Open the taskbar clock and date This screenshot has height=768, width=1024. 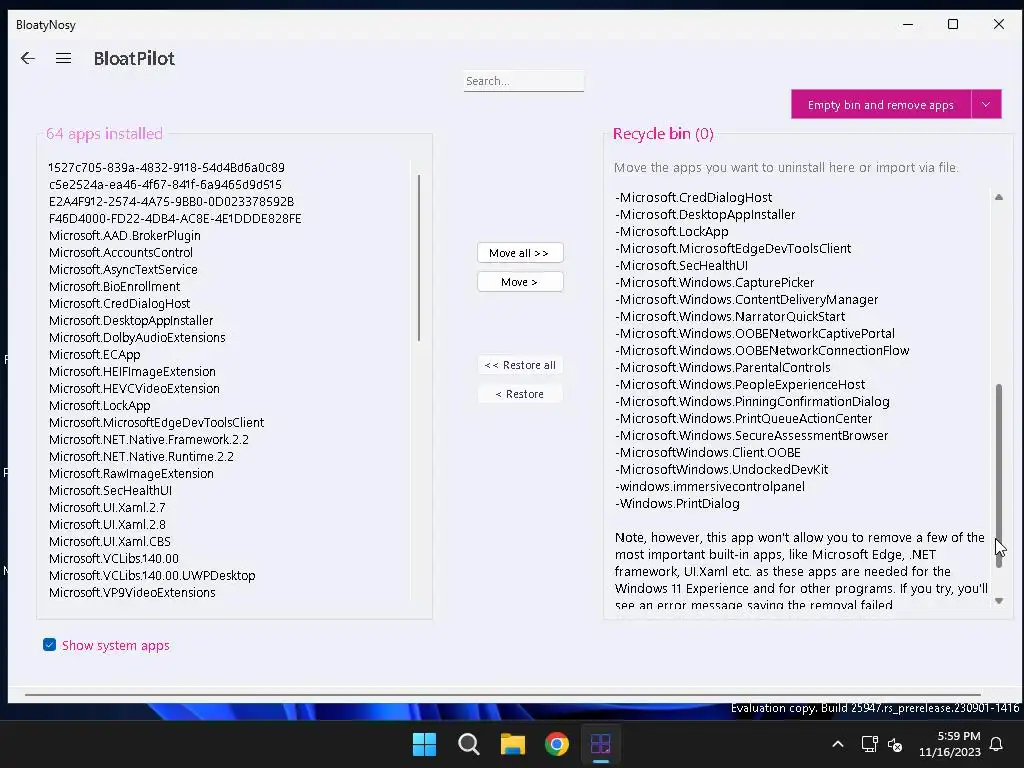950,744
